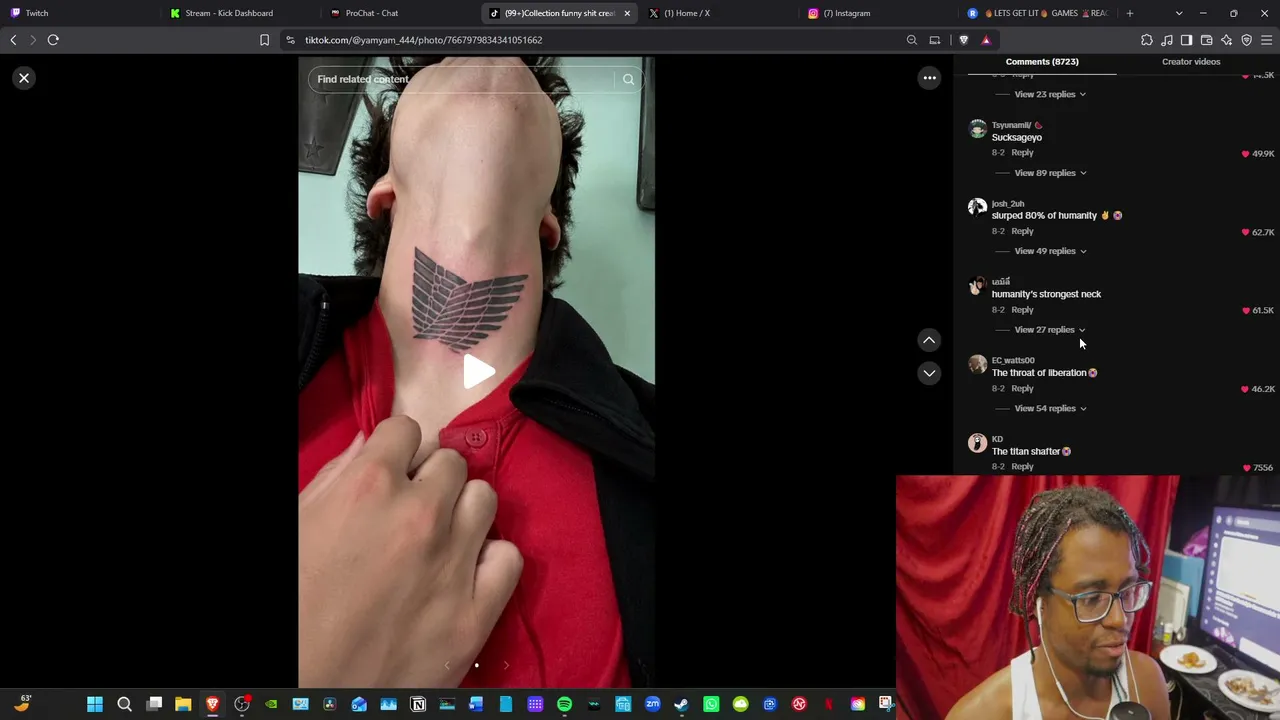Open josh_2uh's profile via avatar
Screen dimensions: 1280x720
tap(977, 208)
